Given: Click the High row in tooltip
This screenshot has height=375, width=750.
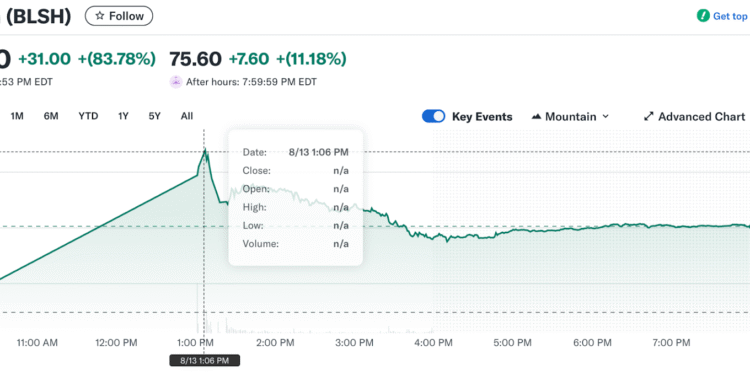Looking at the screenshot, I should click(296, 207).
